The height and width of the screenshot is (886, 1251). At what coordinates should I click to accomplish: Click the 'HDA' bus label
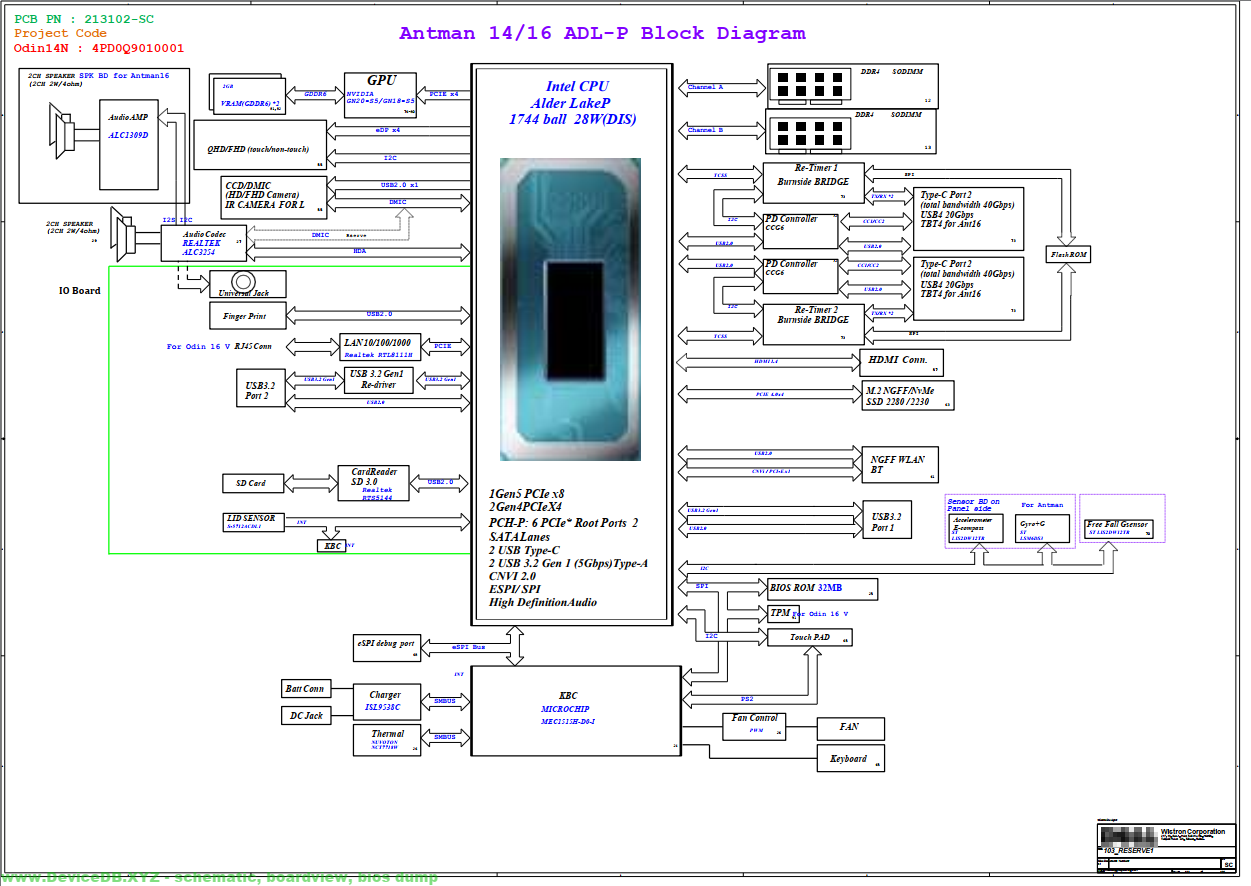[x=359, y=251]
